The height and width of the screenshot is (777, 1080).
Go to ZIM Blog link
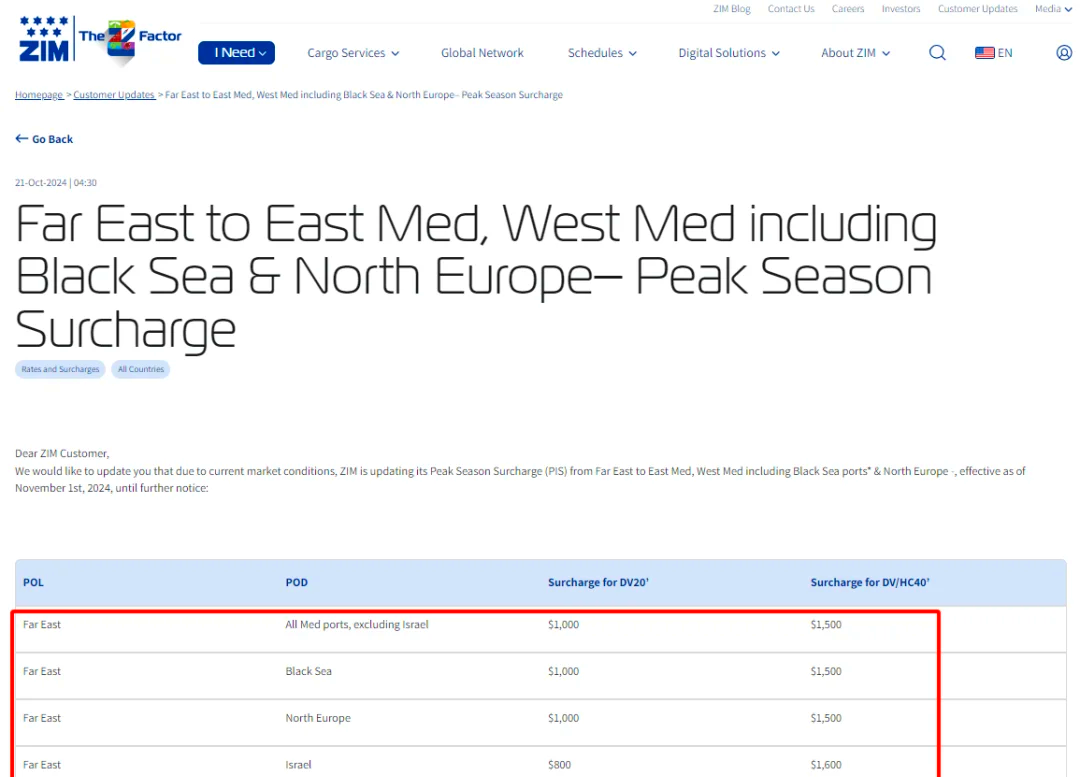coord(732,9)
